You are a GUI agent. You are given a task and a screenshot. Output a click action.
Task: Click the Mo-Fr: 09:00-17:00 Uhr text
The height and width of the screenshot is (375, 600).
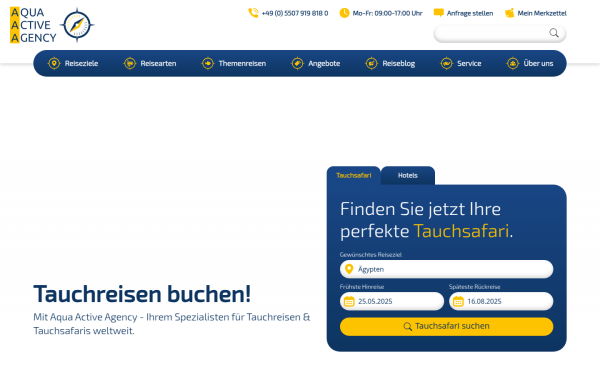tap(387, 13)
